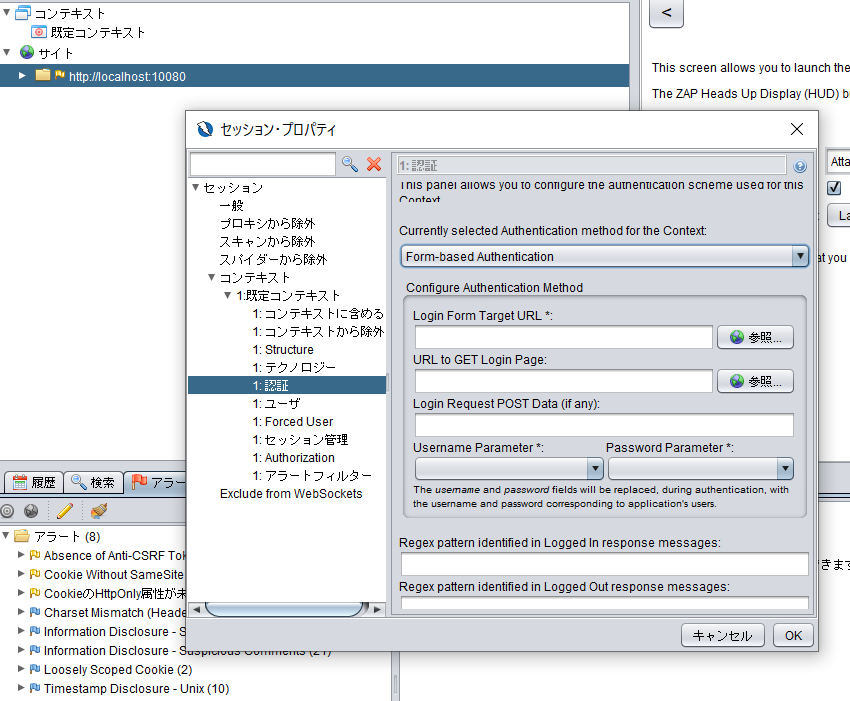The height and width of the screenshot is (701, 850).
Task: Select Exclude from WebSockets tree item
Action: pos(291,493)
